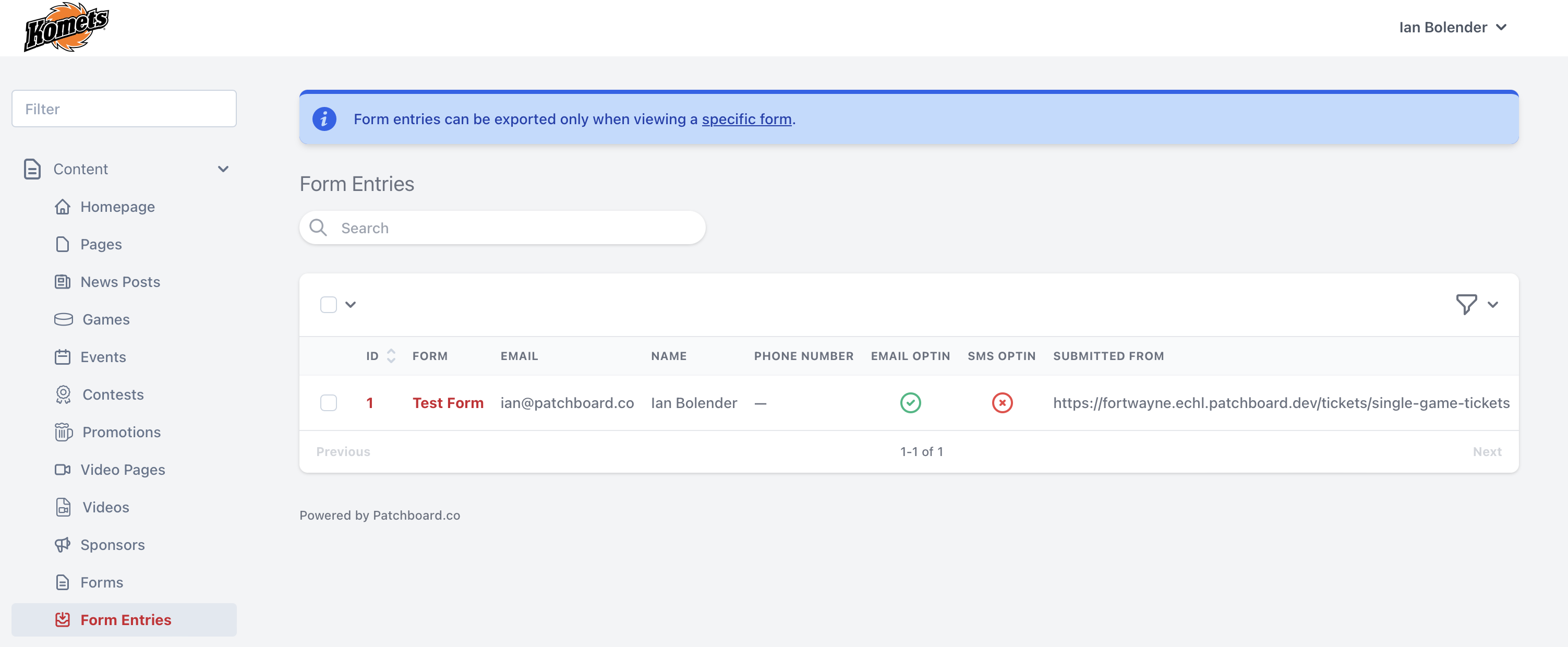Click the Form Entries inbox icon
This screenshot has height=647, width=1568.
click(x=63, y=620)
